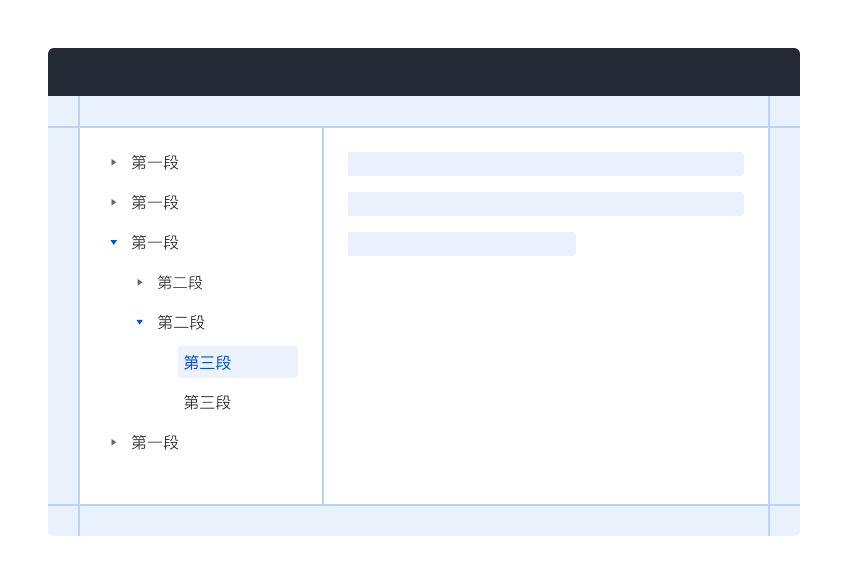Expand the second 第一段 tree node
The width and height of the screenshot is (848, 584).
tap(113, 202)
